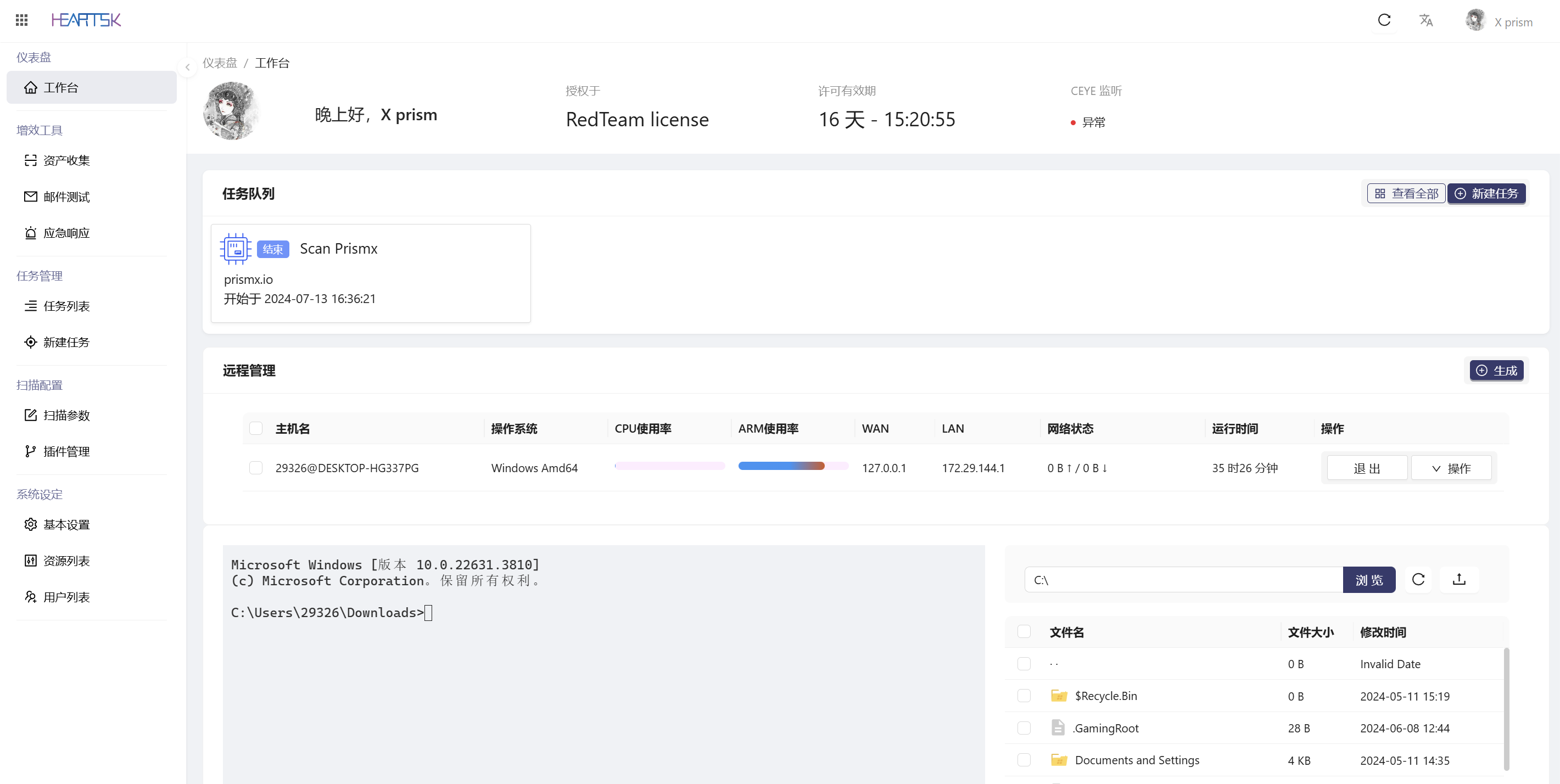1560x784 pixels.
Task: Expand the 操作 dropdown for the host
Action: [1451, 468]
